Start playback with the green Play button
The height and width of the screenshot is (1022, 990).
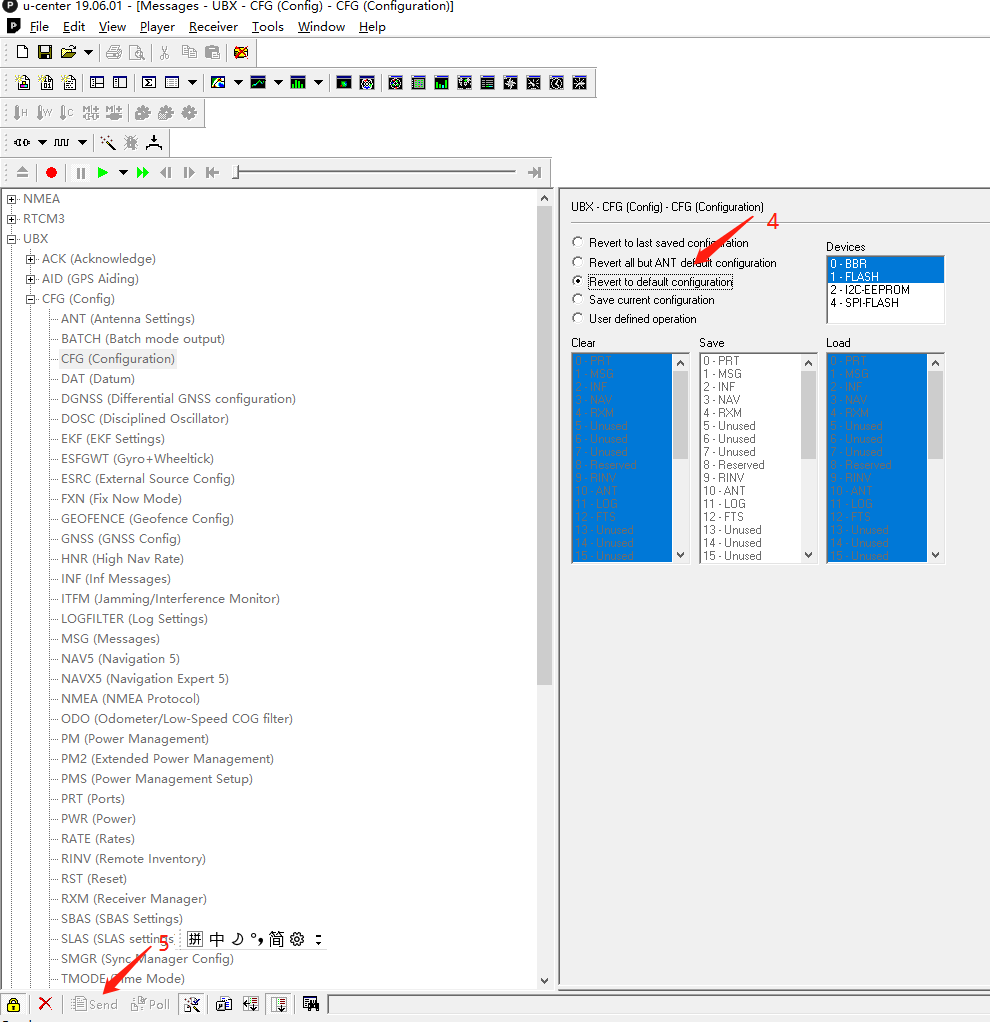click(102, 173)
